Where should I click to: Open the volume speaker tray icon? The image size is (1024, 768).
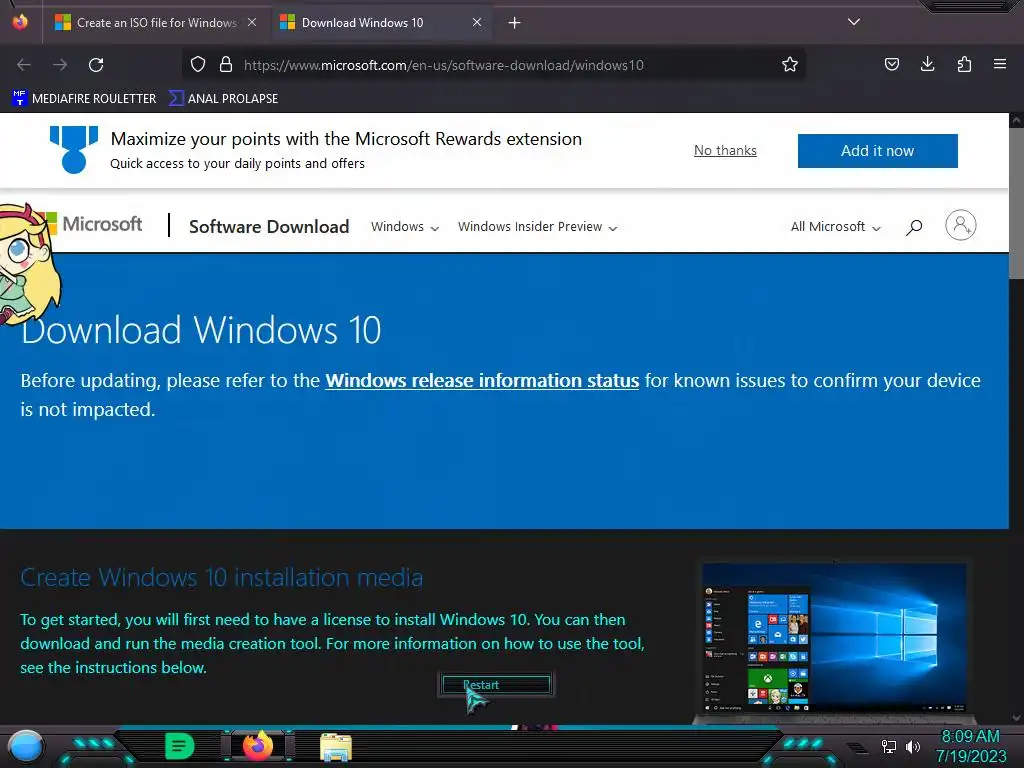click(x=913, y=746)
